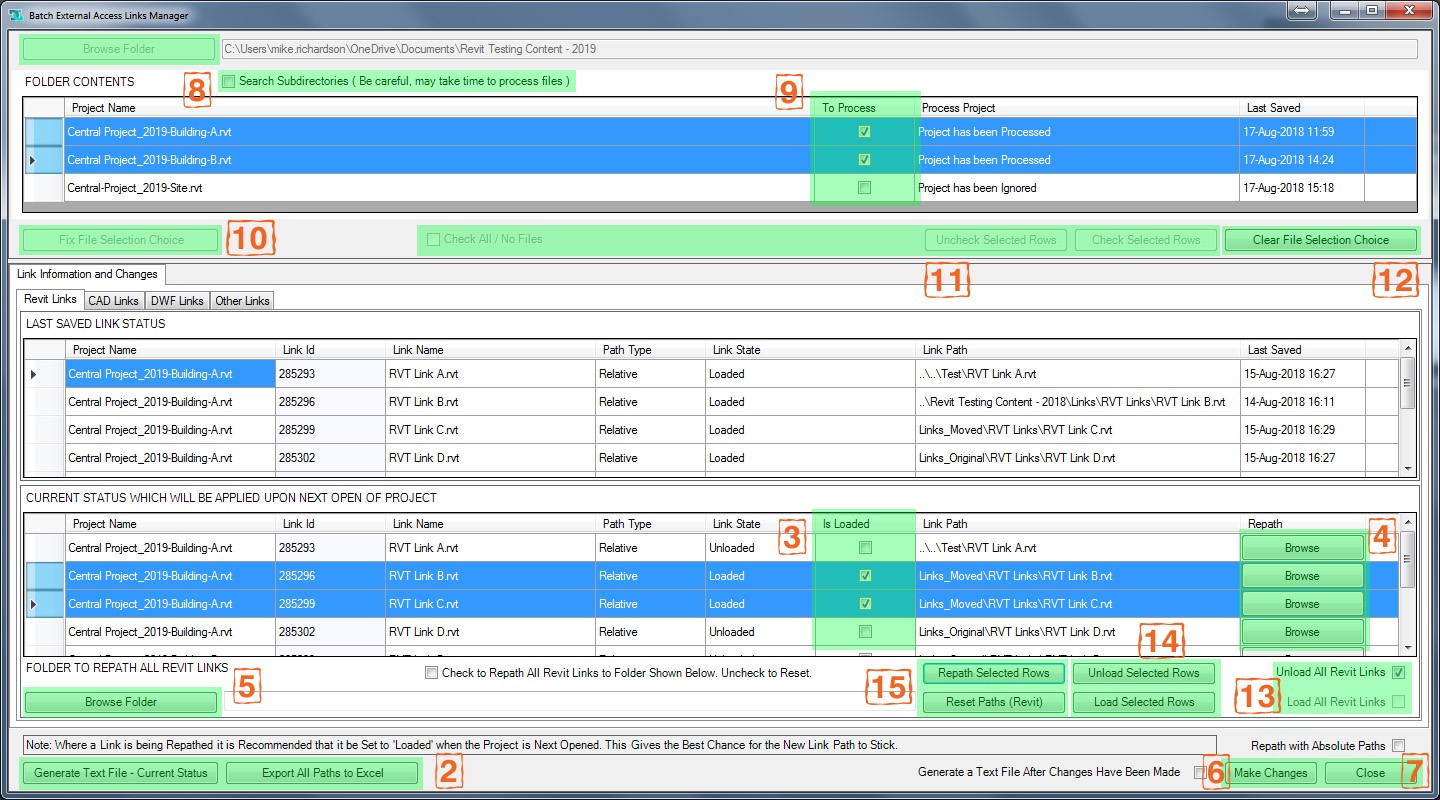Viewport: 1440px width, 800px height.
Task: Click Clear File Selection Choice button
Action: [x=1320, y=240]
